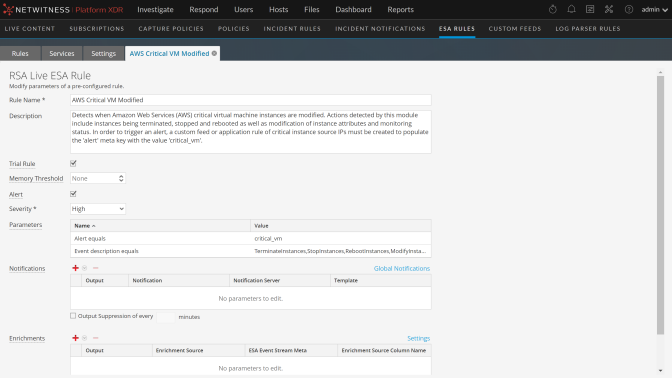Sort parameters by Name column
The image size is (672, 378).
click(160, 225)
